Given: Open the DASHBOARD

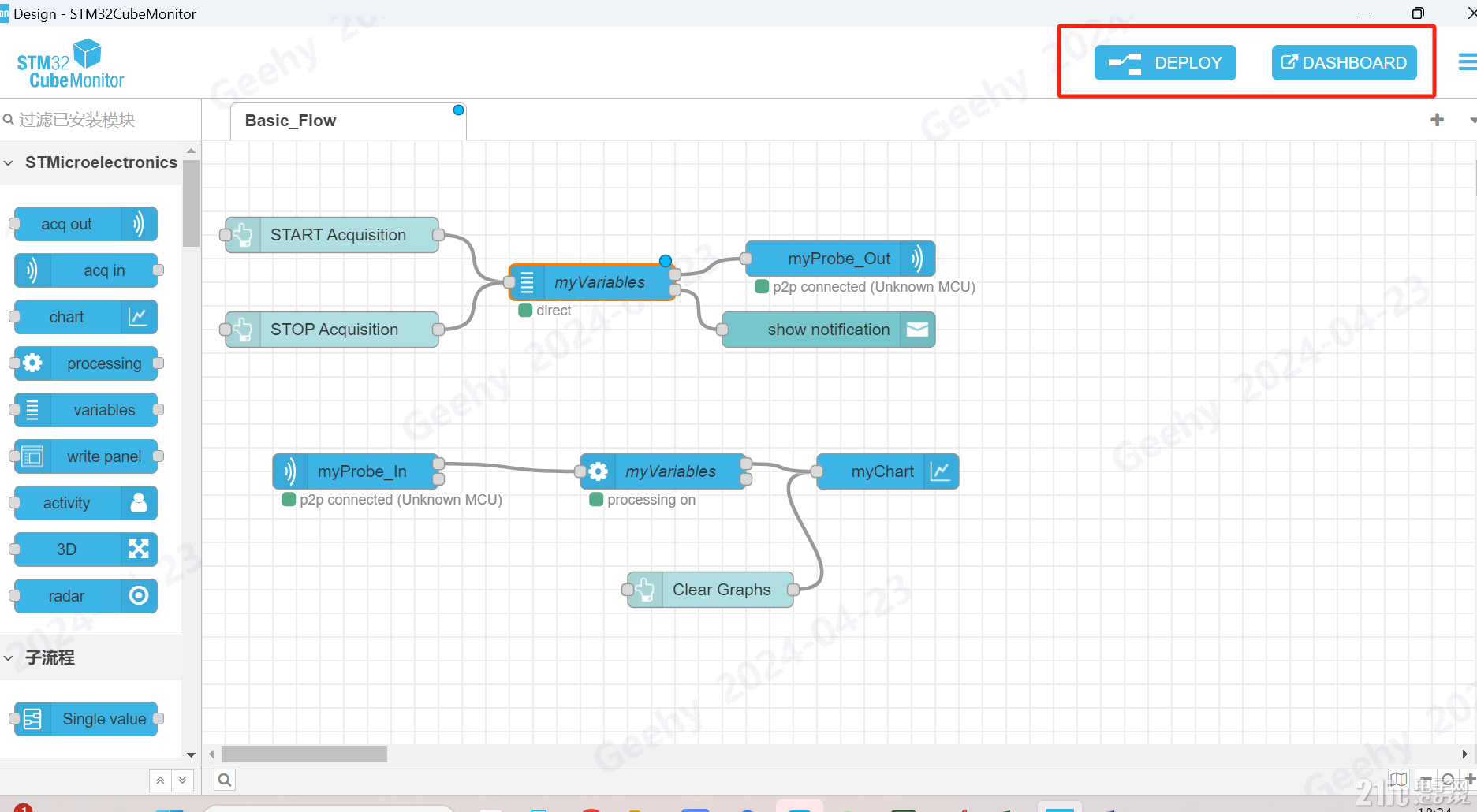Looking at the screenshot, I should pyautogui.click(x=1344, y=63).
